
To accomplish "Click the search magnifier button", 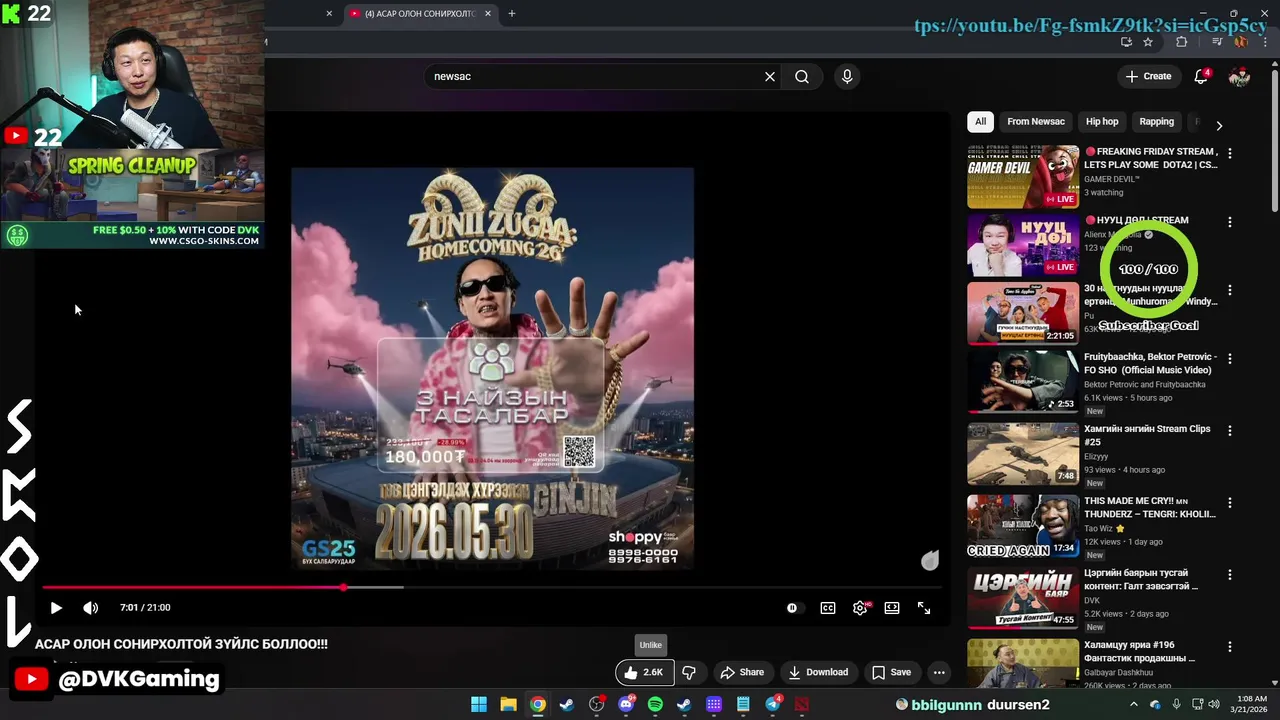I will (802, 76).
